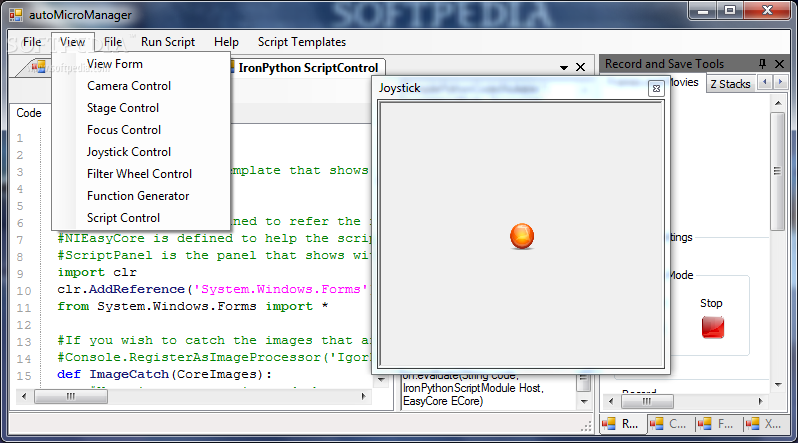Image resolution: width=798 pixels, height=443 pixels.
Task: Open the first File menu
Action: [32, 42]
